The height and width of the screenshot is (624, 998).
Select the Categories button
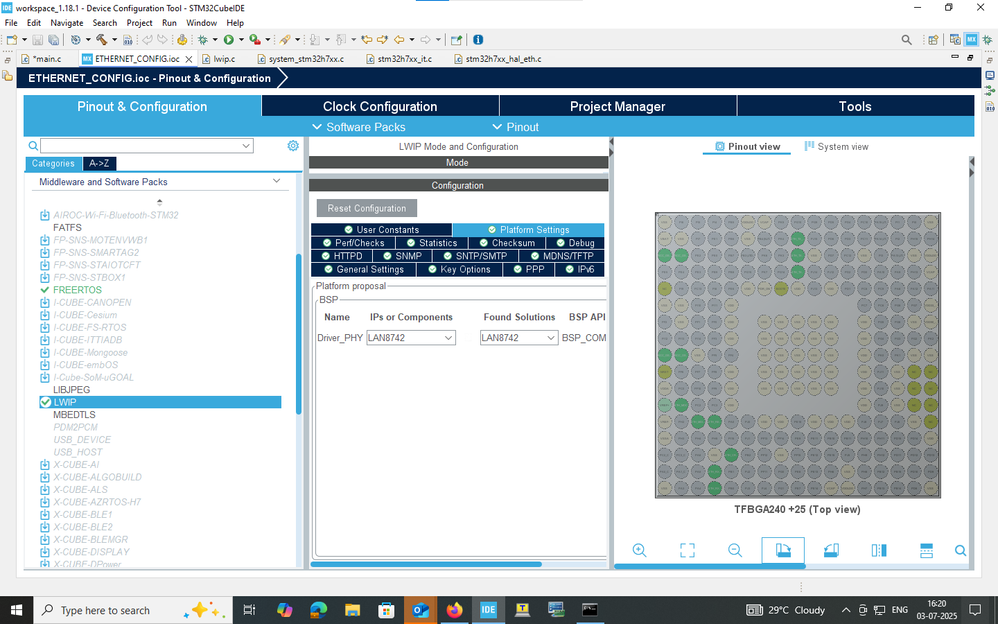(53, 164)
